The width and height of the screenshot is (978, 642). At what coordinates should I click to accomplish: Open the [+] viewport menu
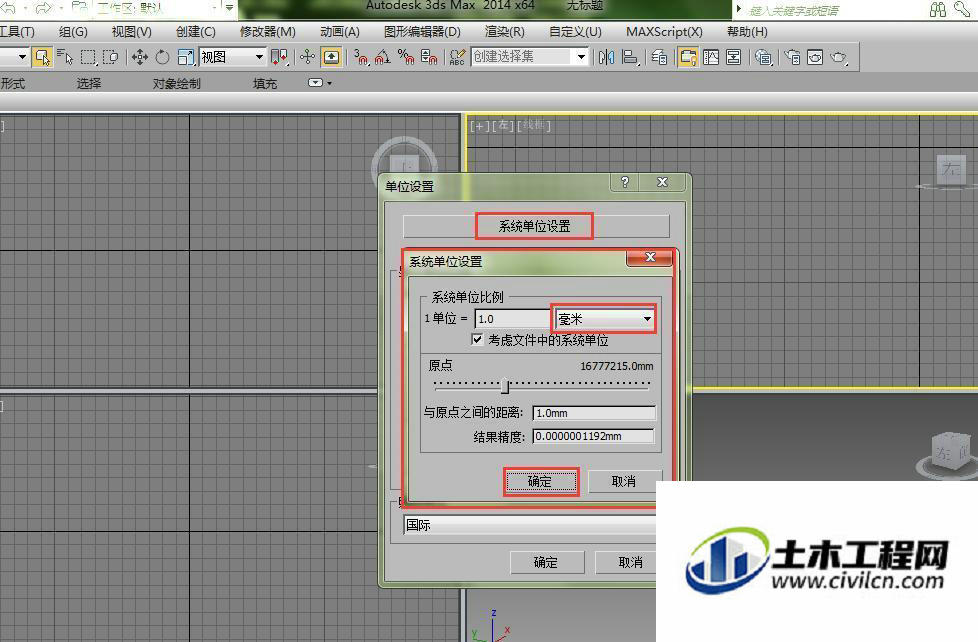[479, 126]
